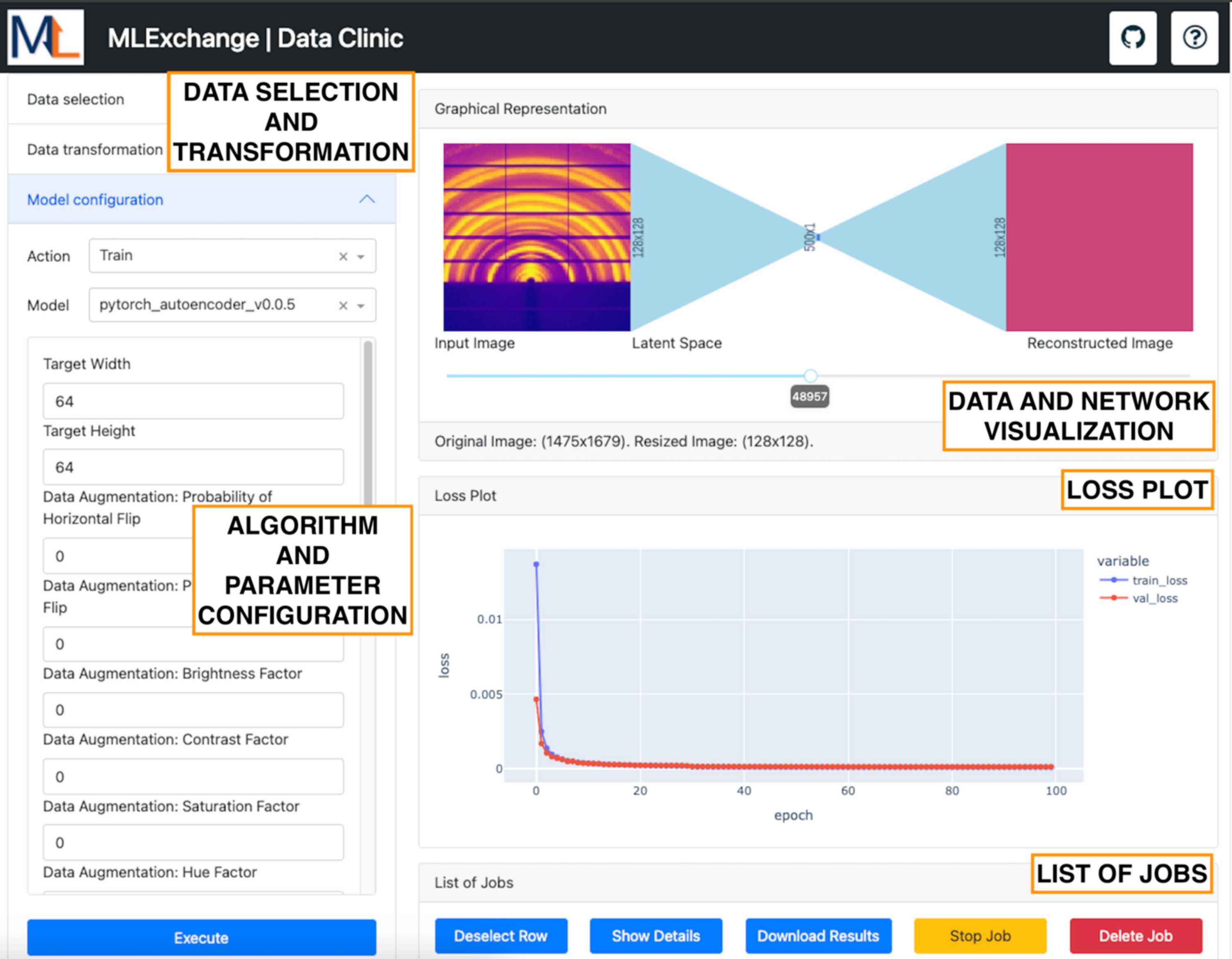Image resolution: width=1232 pixels, height=959 pixels.
Task: Collapse the Model configuration chevron
Action: (367, 199)
